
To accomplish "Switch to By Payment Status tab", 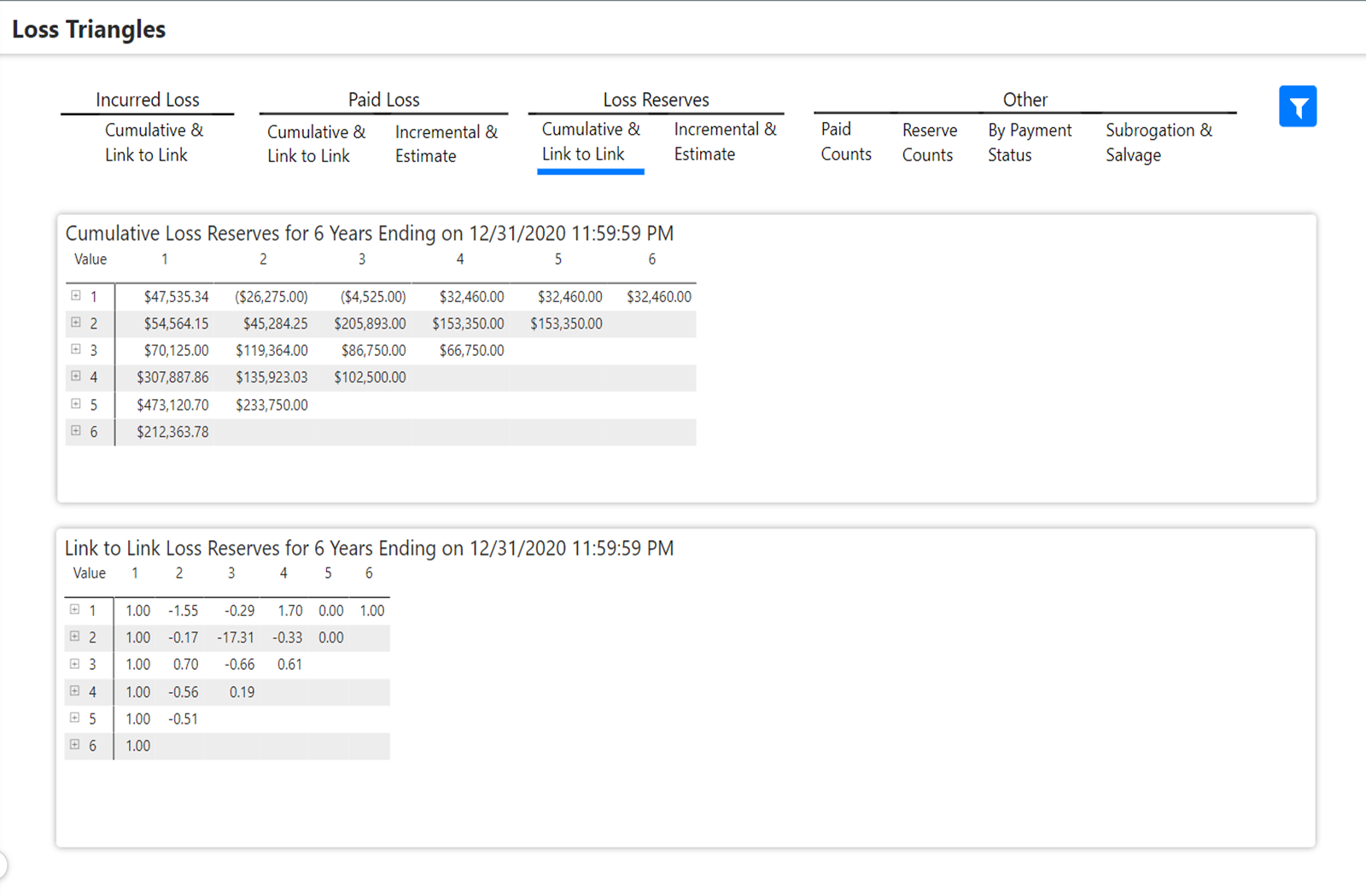I will pos(1029,143).
